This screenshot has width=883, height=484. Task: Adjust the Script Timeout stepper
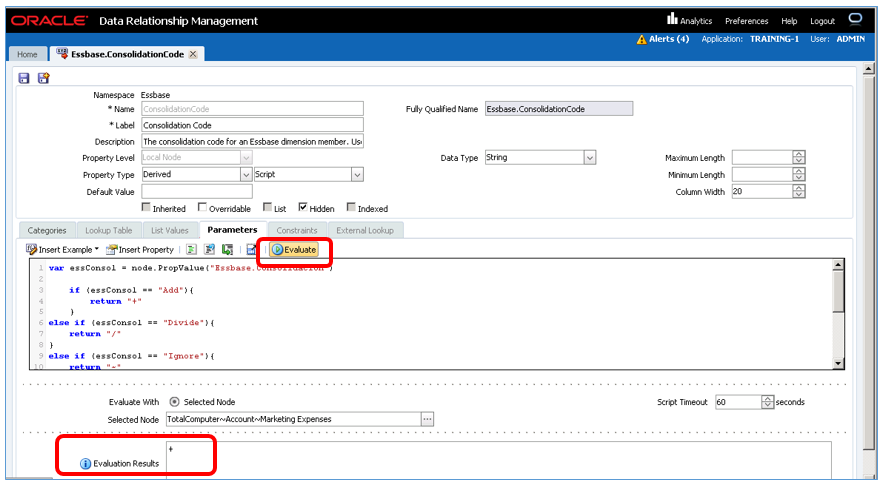pyautogui.click(x=768, y=402)
